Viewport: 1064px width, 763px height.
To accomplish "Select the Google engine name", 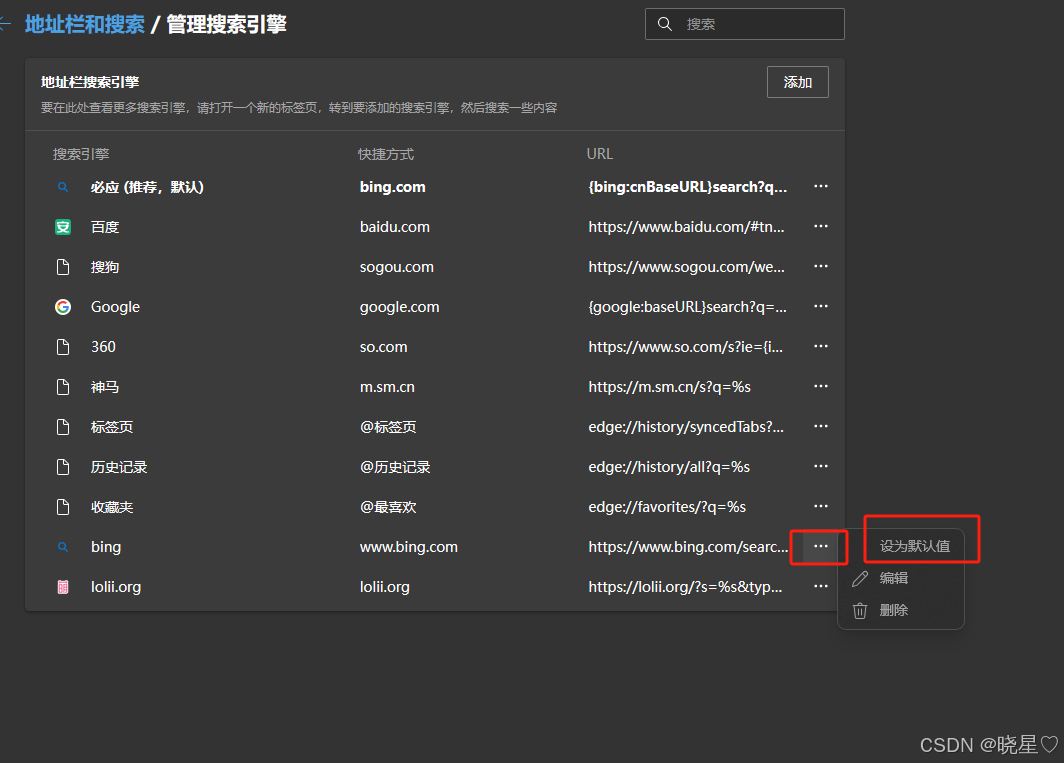I will [115, 307].
